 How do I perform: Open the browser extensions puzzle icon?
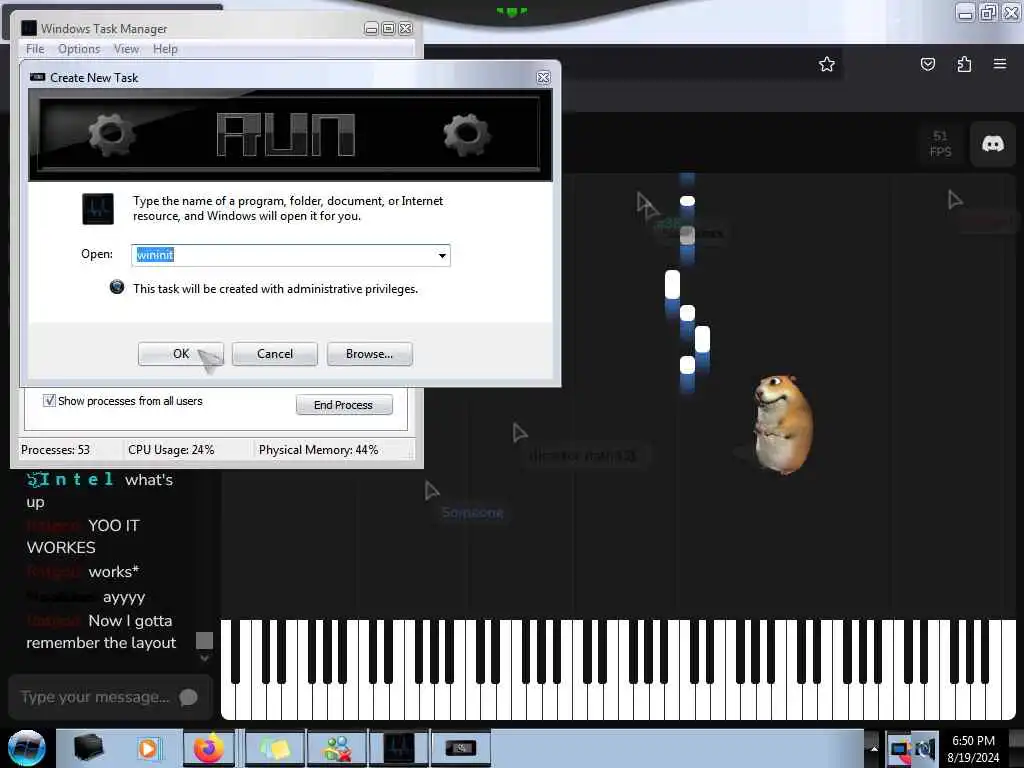pyautogui.click(x=964, y=64)
